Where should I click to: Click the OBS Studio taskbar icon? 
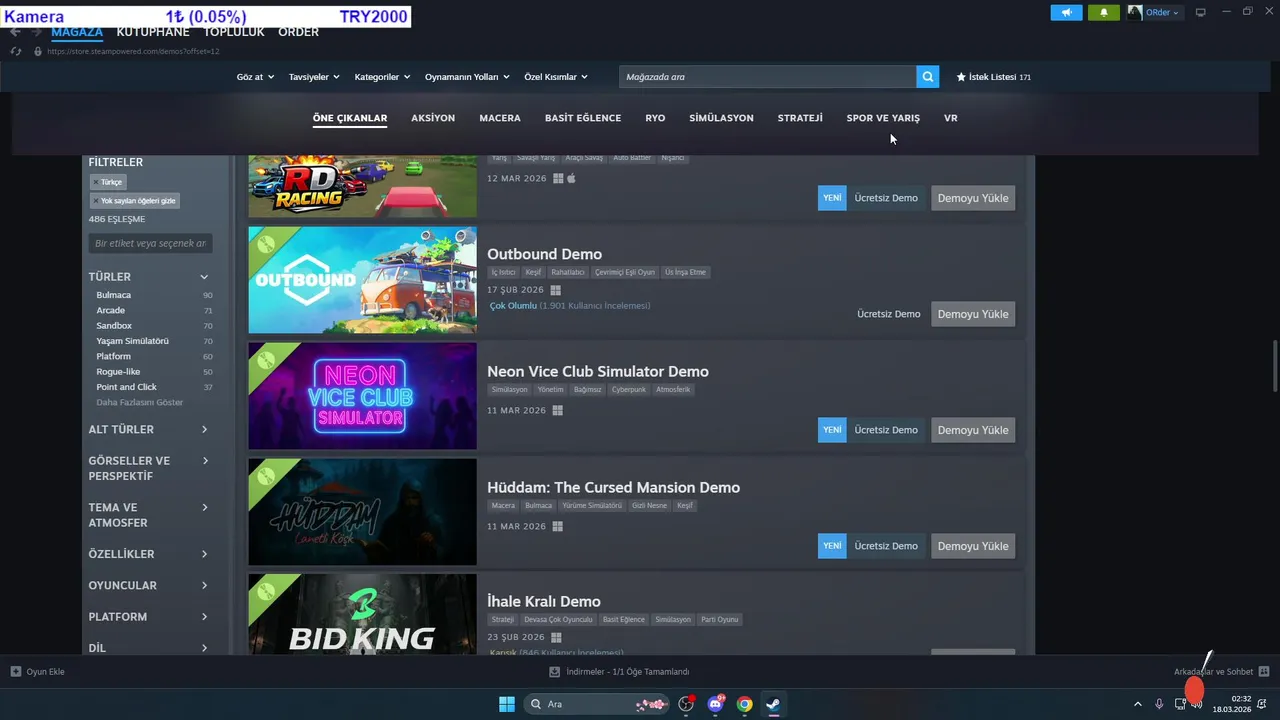click(686, 704)
